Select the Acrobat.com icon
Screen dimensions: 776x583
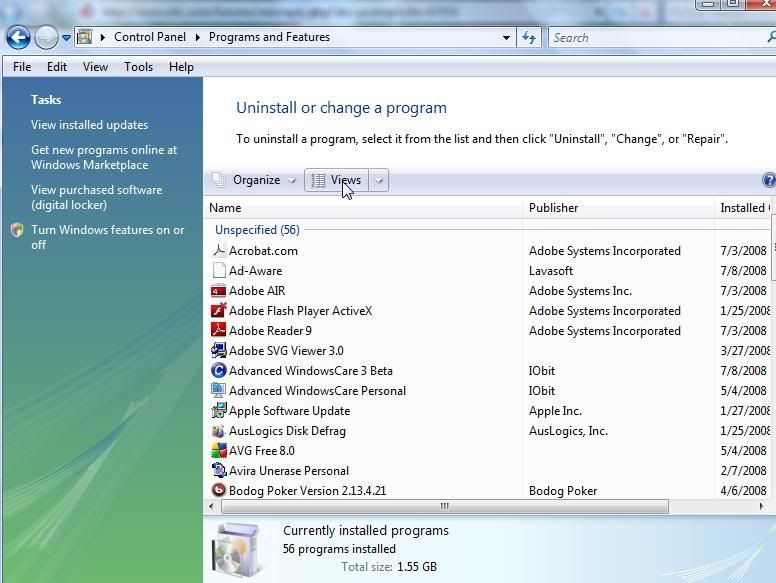pyautogui.click(x=218, y=250)
